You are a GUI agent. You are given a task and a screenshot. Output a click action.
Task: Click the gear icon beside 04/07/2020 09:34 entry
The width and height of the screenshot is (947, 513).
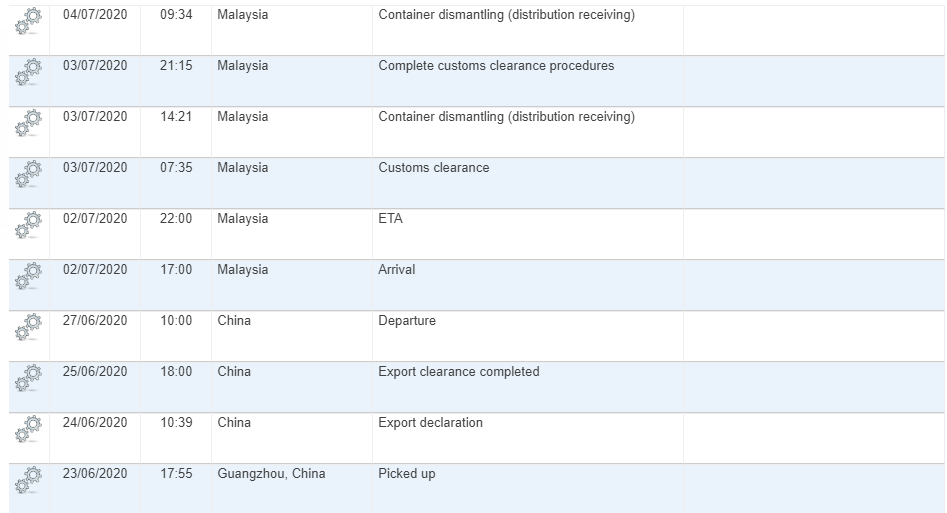tap(28, 21)
